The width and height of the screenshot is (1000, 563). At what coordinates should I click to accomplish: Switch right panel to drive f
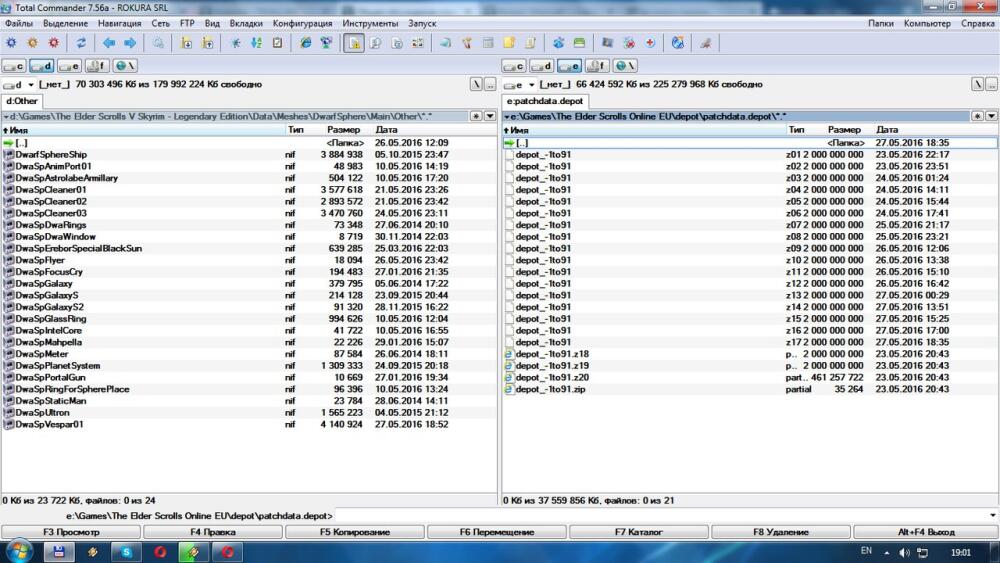point(597,66)
